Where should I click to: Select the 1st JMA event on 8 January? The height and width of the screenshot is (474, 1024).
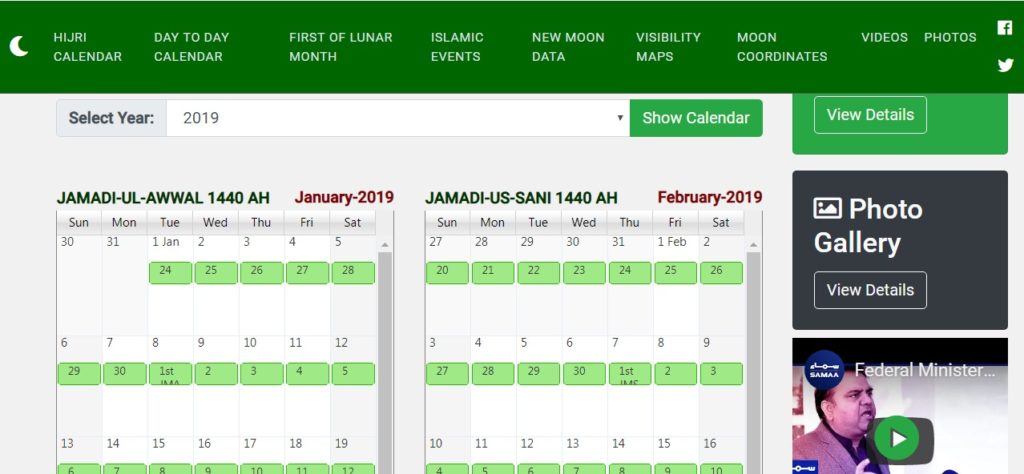click(x=170, y=374)
